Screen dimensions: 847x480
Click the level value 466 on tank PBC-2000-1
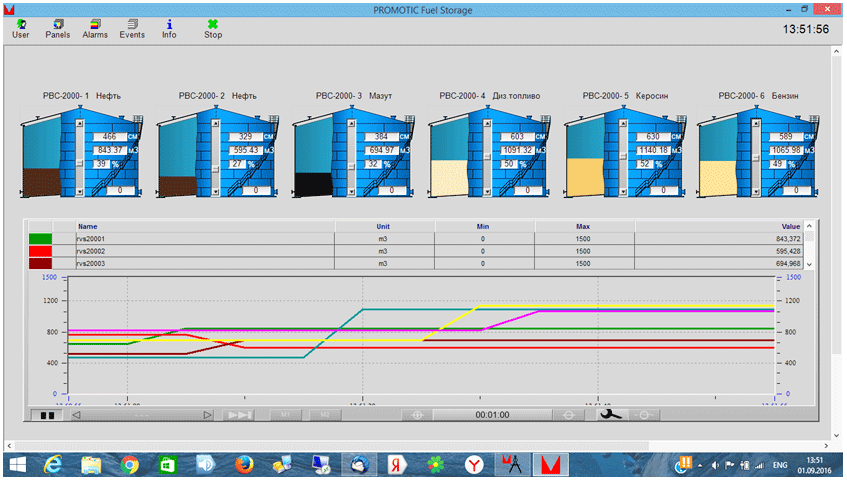pos(110,136)
